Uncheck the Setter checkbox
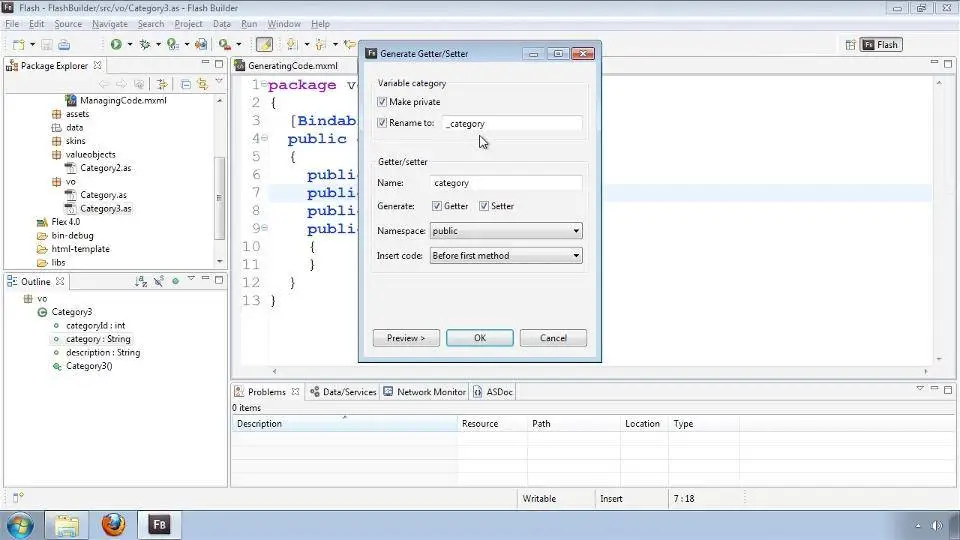This screenshot has width=960, height=540. (484, 206)
